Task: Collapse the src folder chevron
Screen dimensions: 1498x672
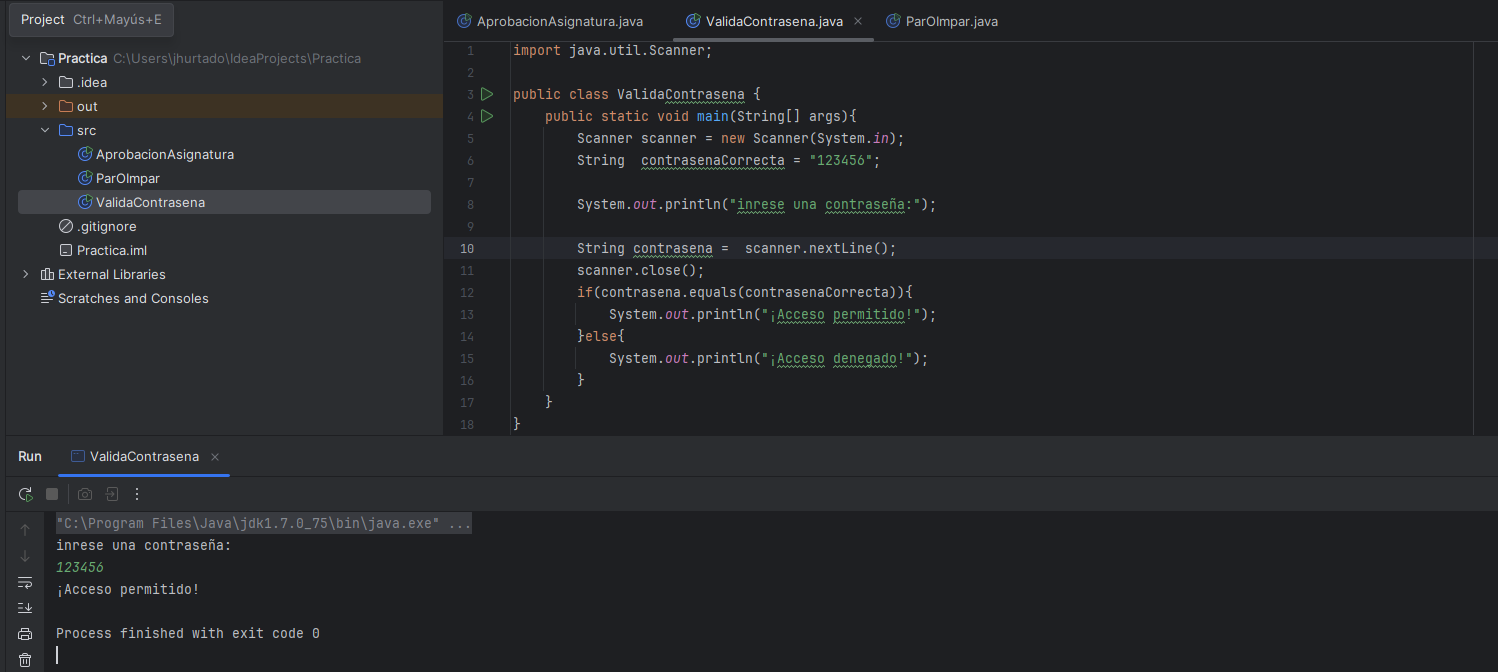Action: 45,130
